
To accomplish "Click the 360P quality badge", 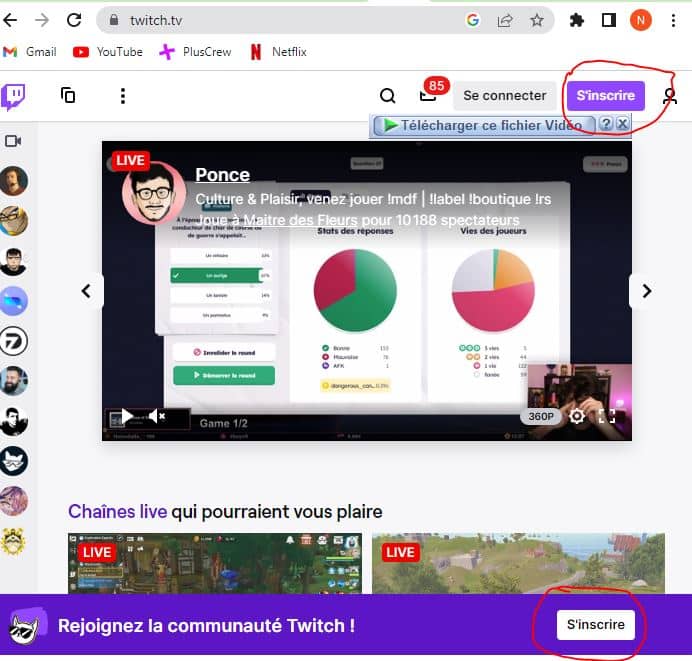I will [540, 417].
